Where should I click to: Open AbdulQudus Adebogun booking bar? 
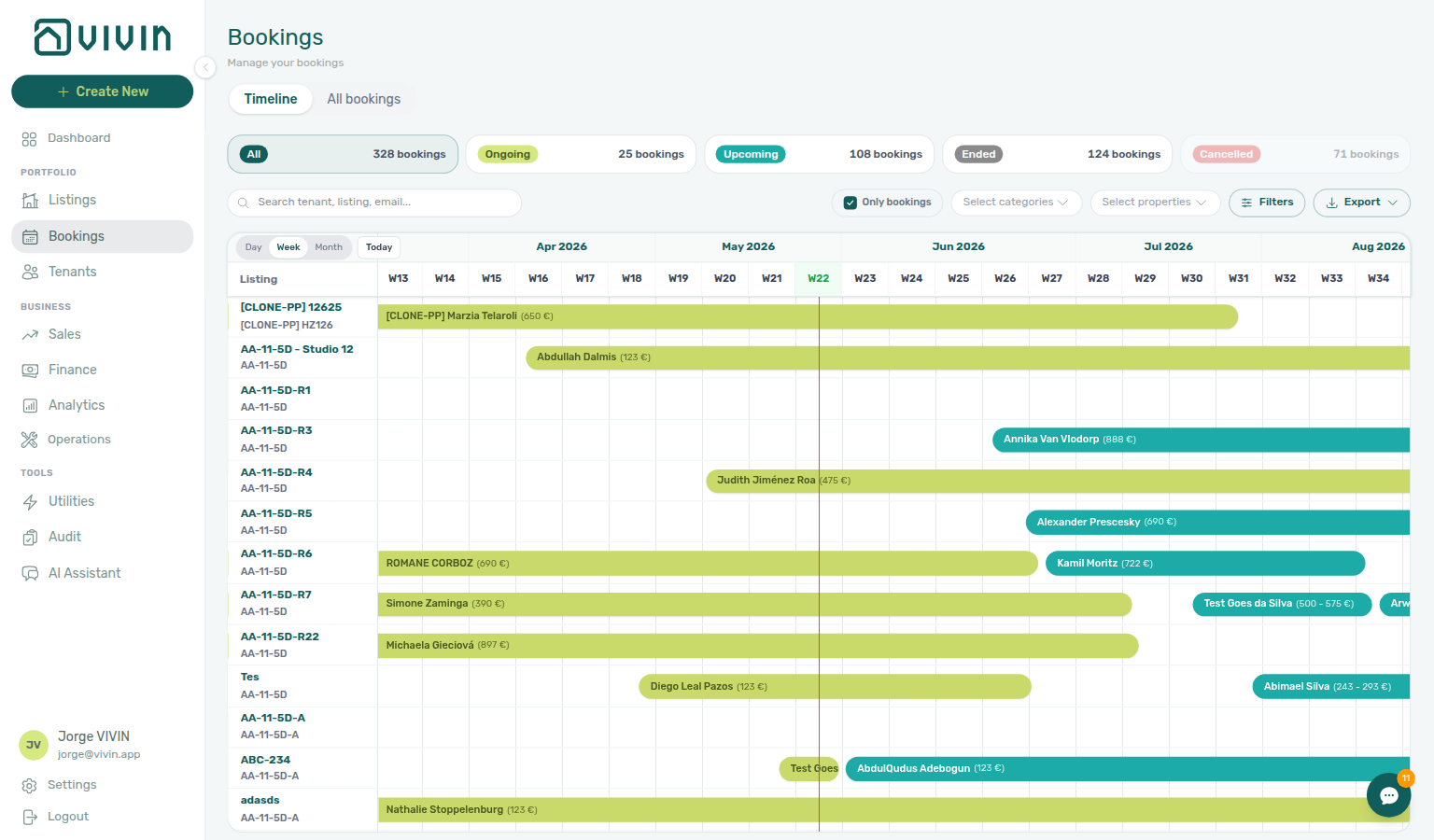click(x=1128, y=769)
